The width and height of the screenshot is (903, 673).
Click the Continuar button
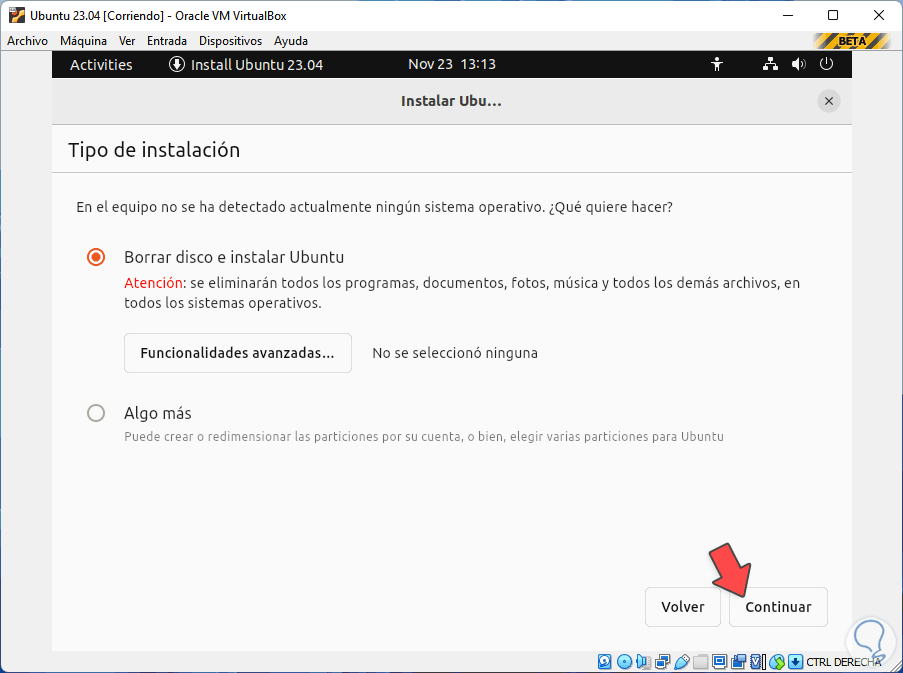click(x=778, y=607)
